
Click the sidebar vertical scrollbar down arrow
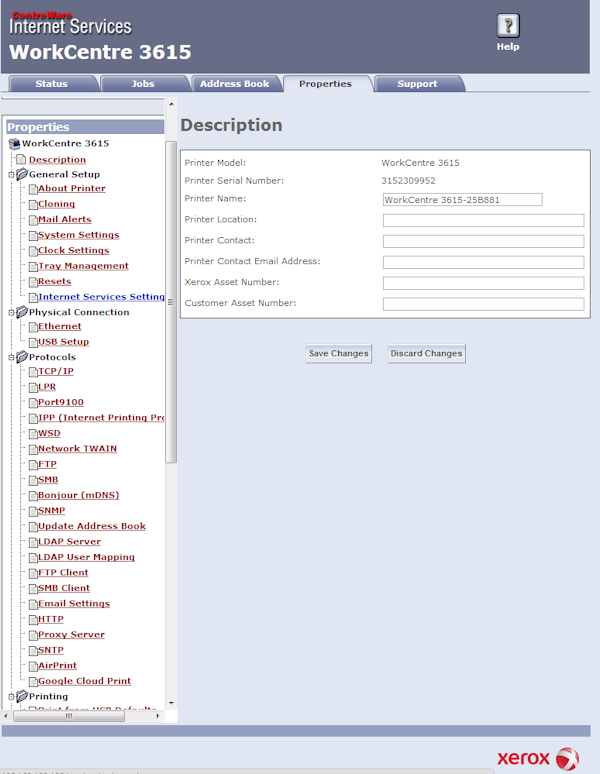click(x=171, y=703)
